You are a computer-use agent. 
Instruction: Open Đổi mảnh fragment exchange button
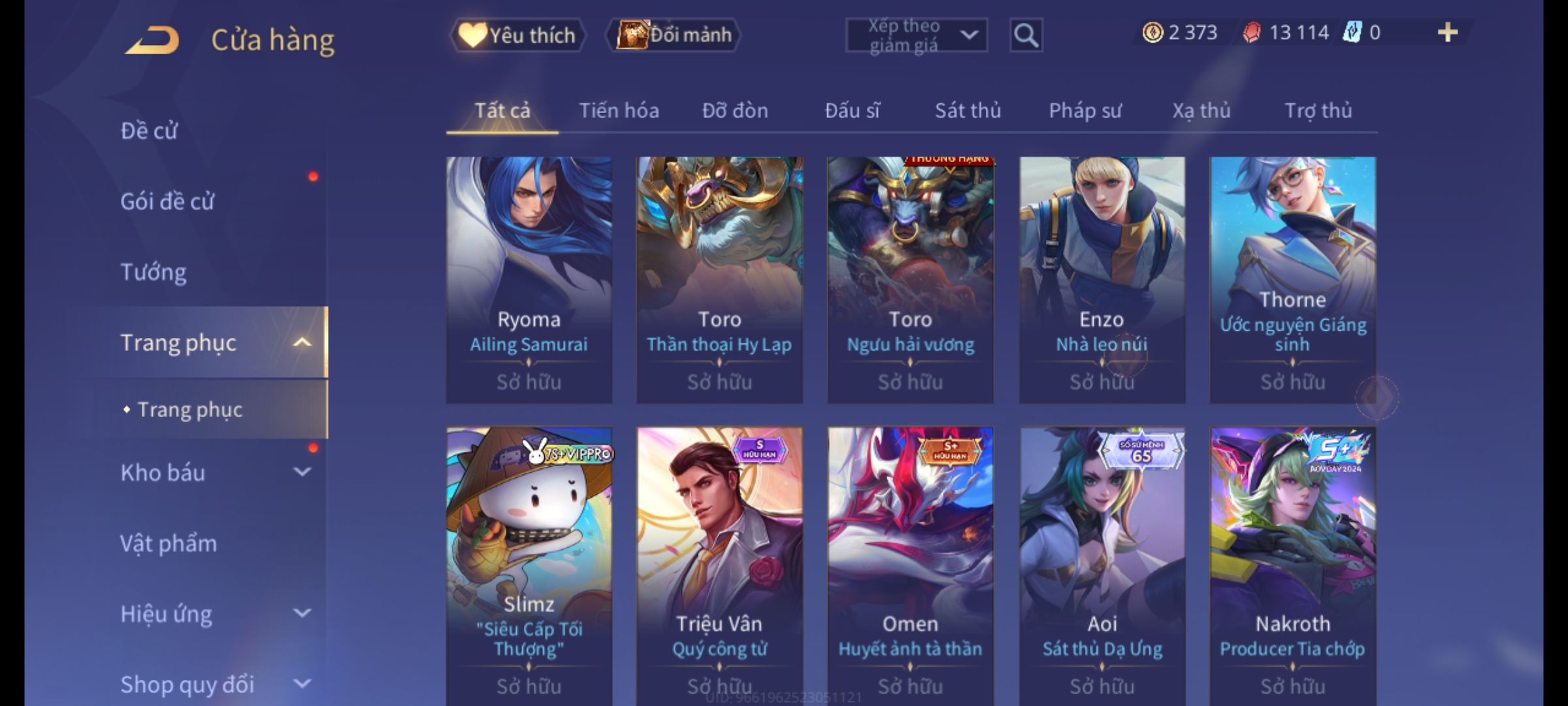click(674, 35)
